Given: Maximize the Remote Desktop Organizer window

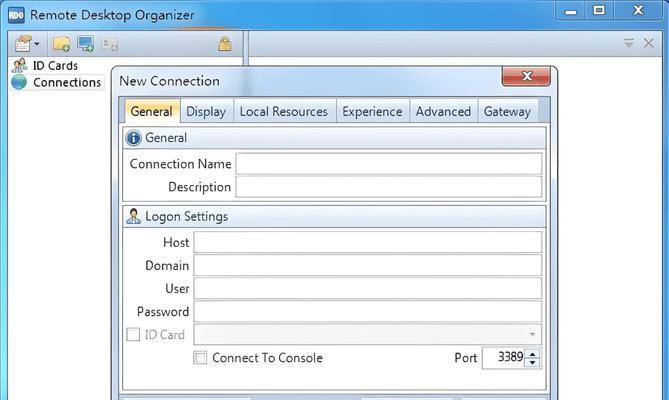Looking at the screenshot, I should 599,11.
